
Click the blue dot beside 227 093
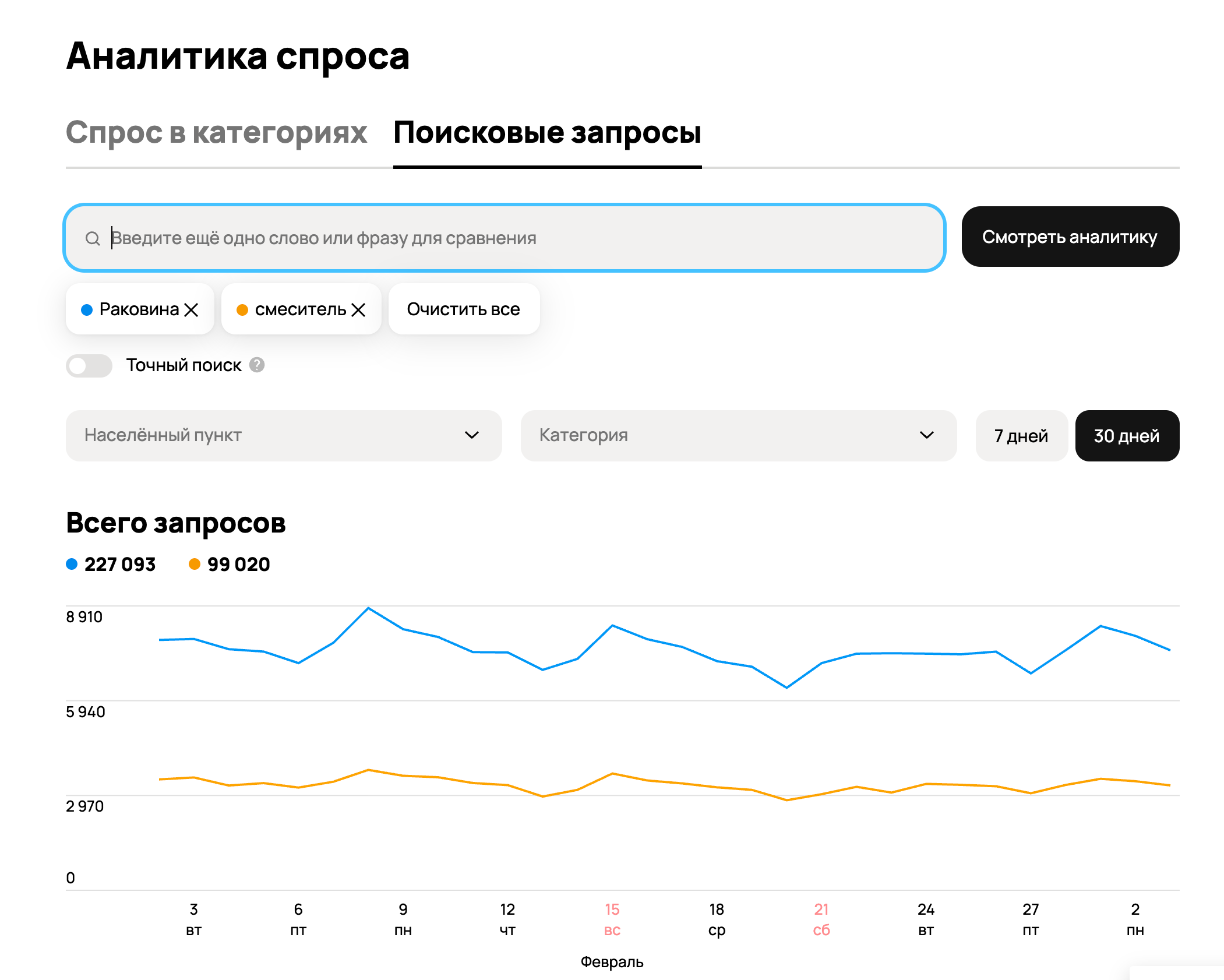72,564
